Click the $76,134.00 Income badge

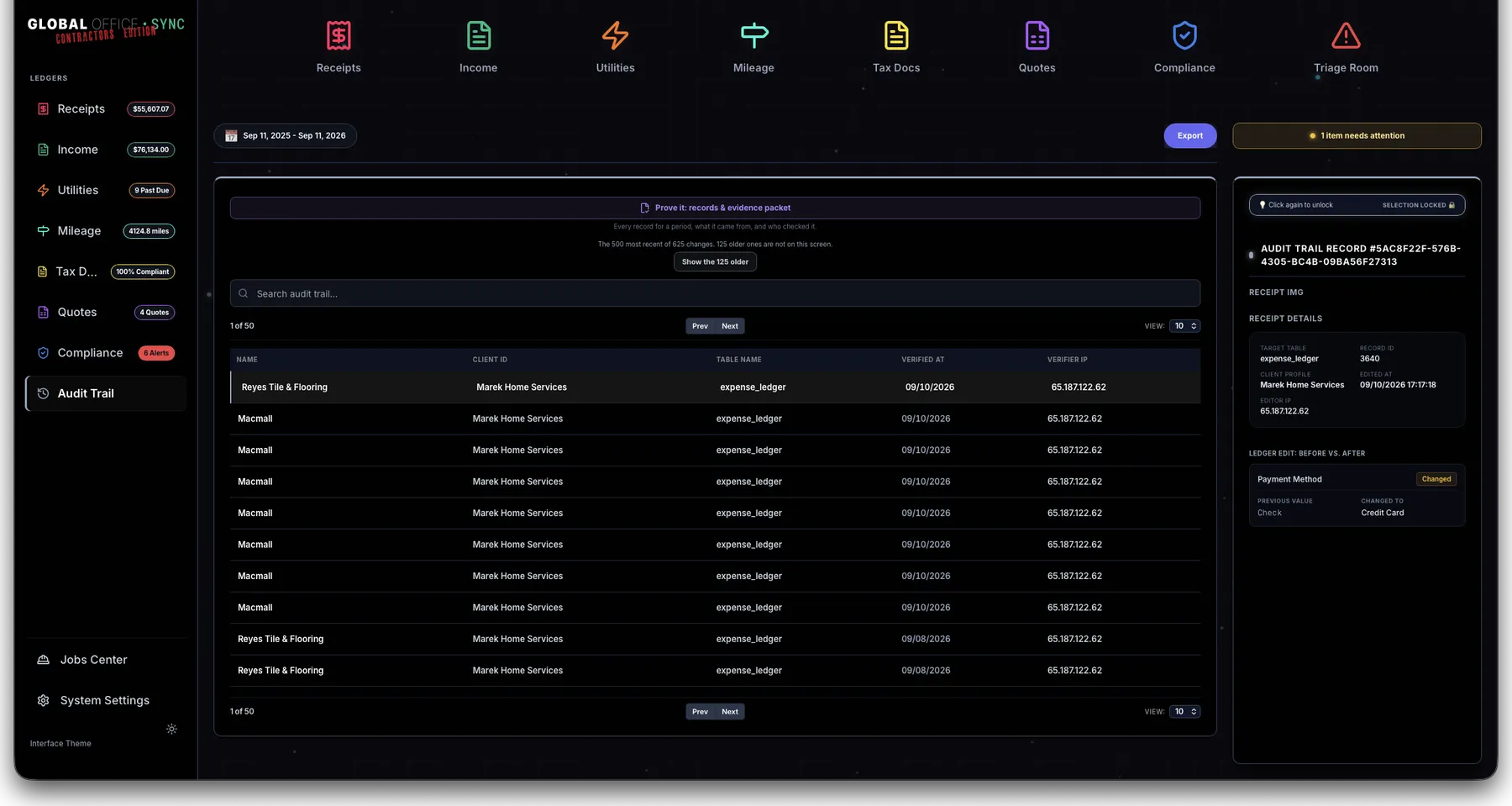(151, 150)
